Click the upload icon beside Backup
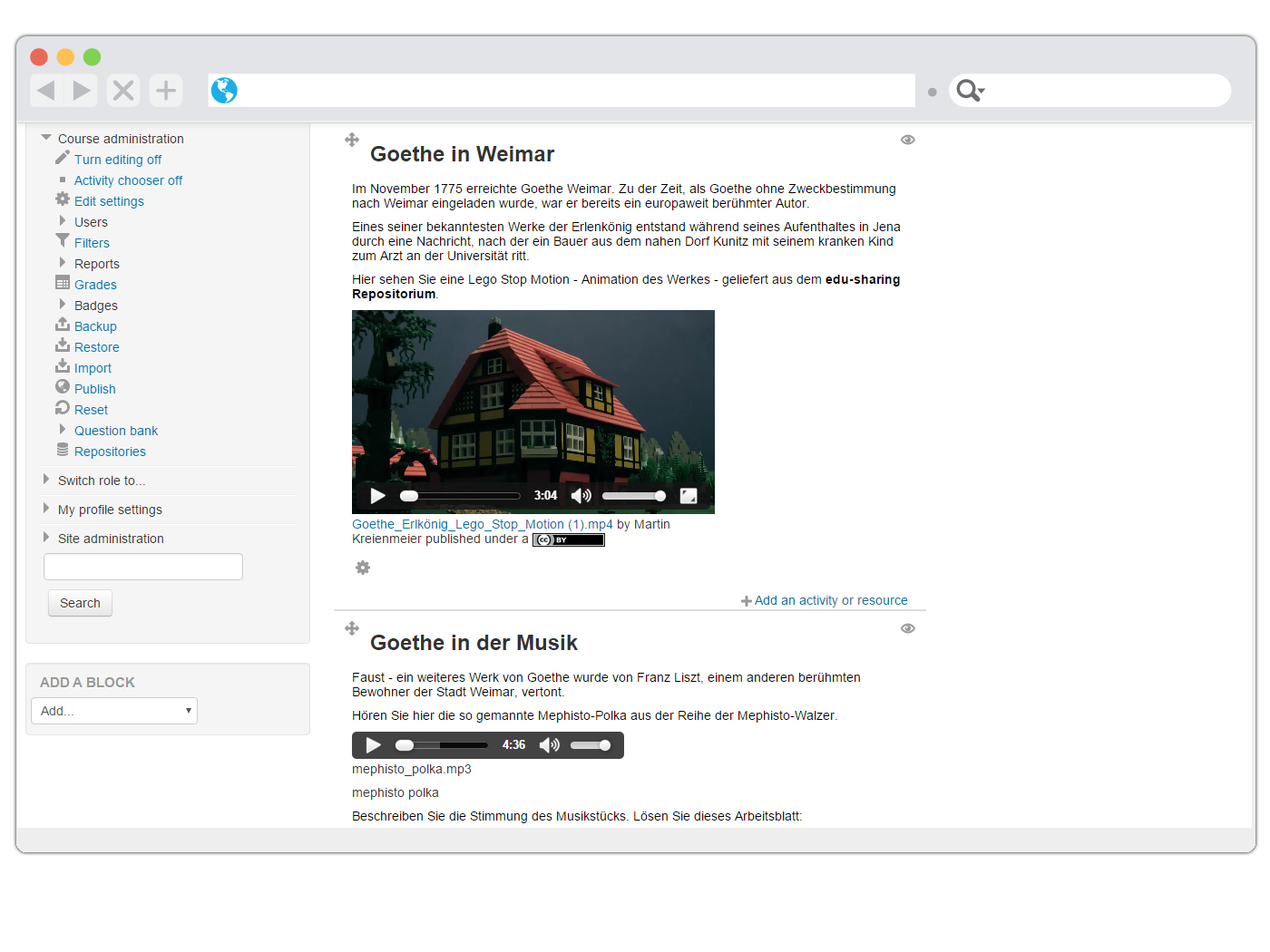1270x952 pixels. click(63, 325)
